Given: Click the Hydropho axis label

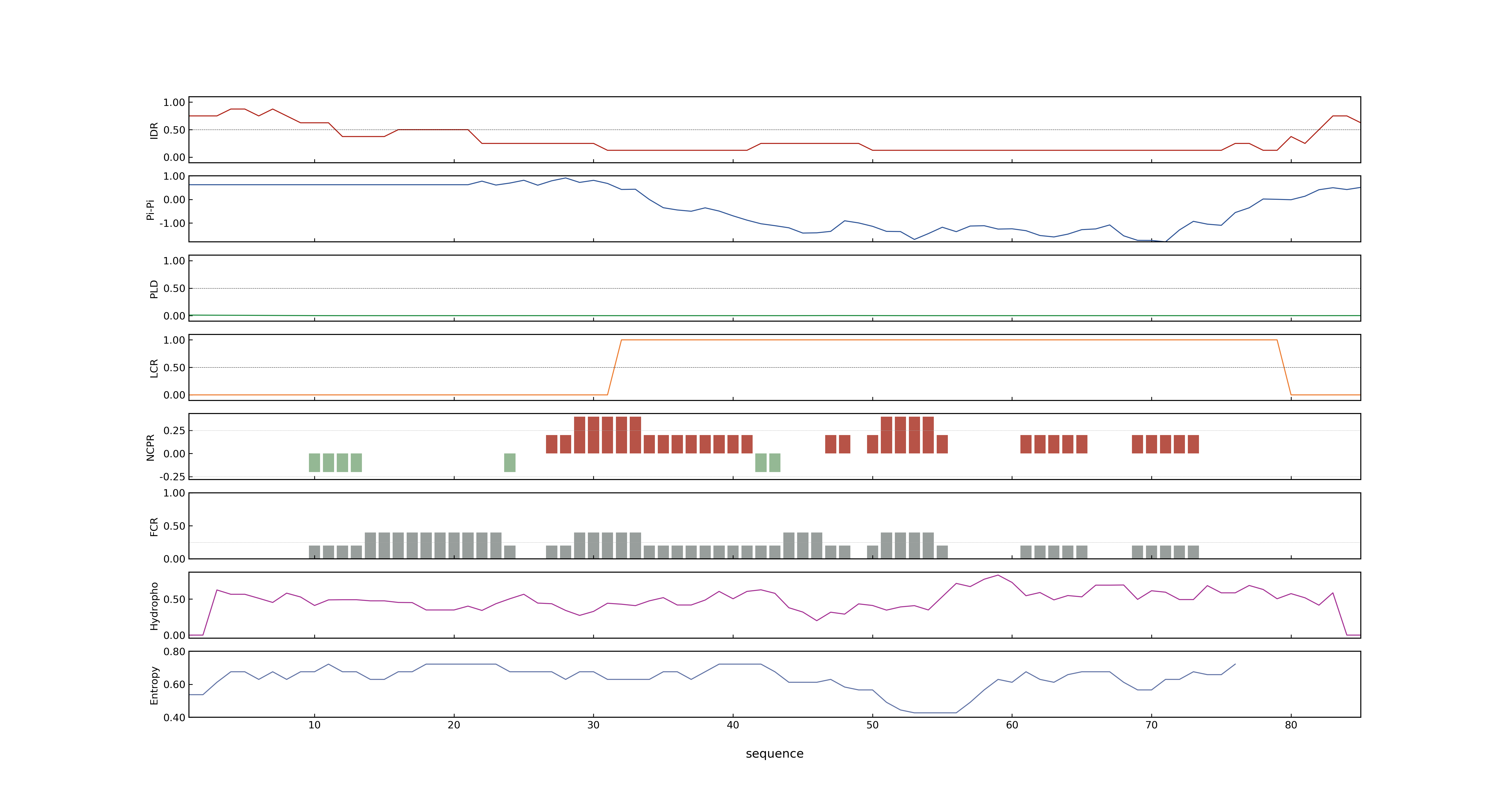Looking at the screenshot, I should click(x=154, y=606).
